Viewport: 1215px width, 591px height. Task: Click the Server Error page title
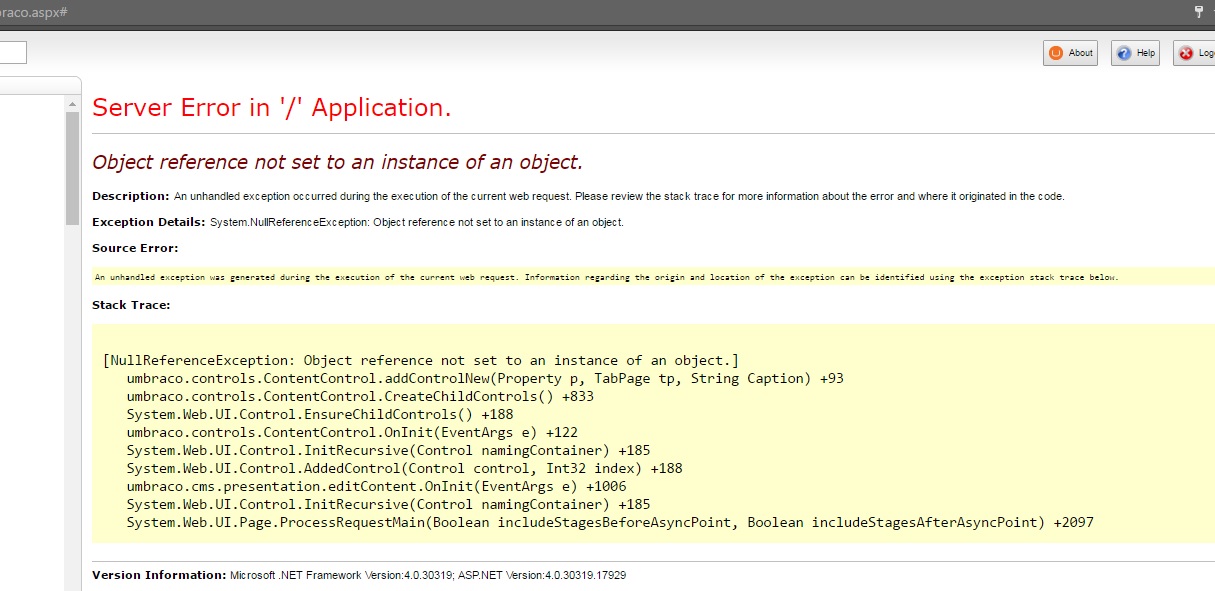pyautogui.click(x=270, y=107)
